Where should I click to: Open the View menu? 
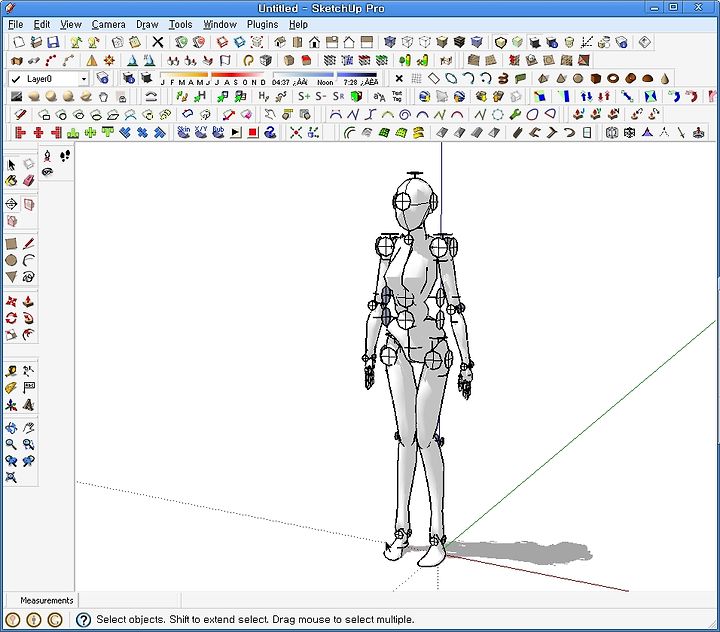pos(71,24)
